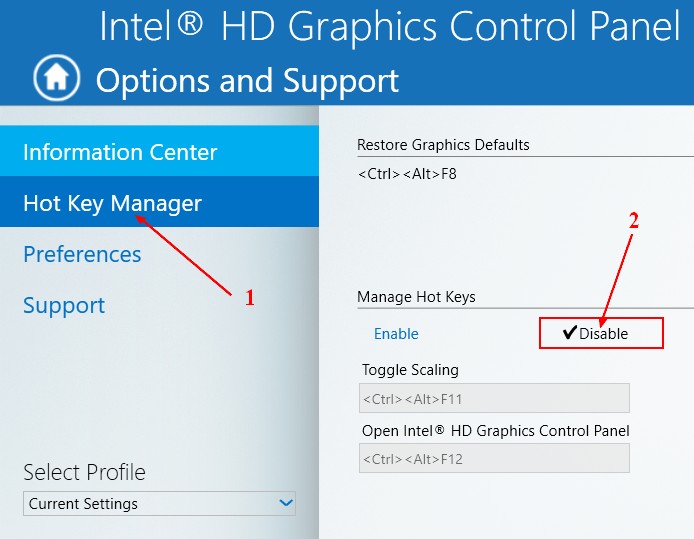Click the Select Profile dropdown chevron
The width and height of the screenshot is (694, 539).
click(x=286, y=503)
